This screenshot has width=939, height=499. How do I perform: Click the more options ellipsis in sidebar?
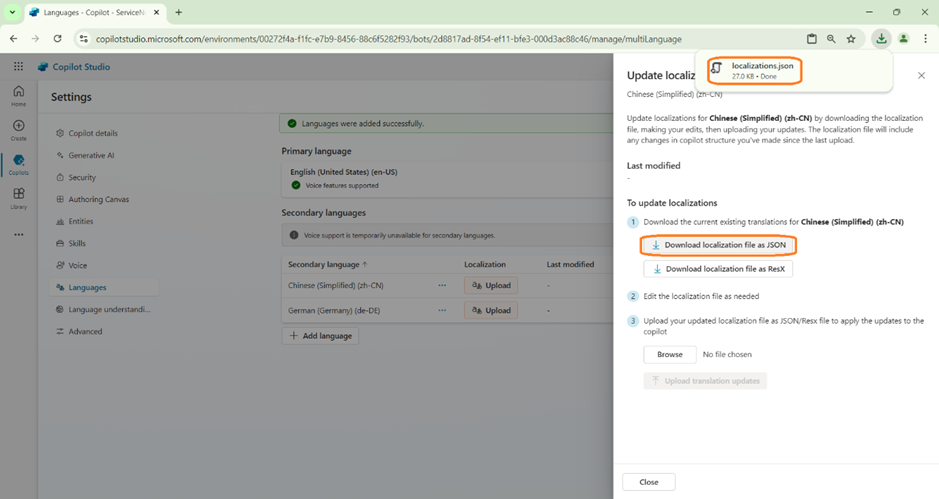18,235
